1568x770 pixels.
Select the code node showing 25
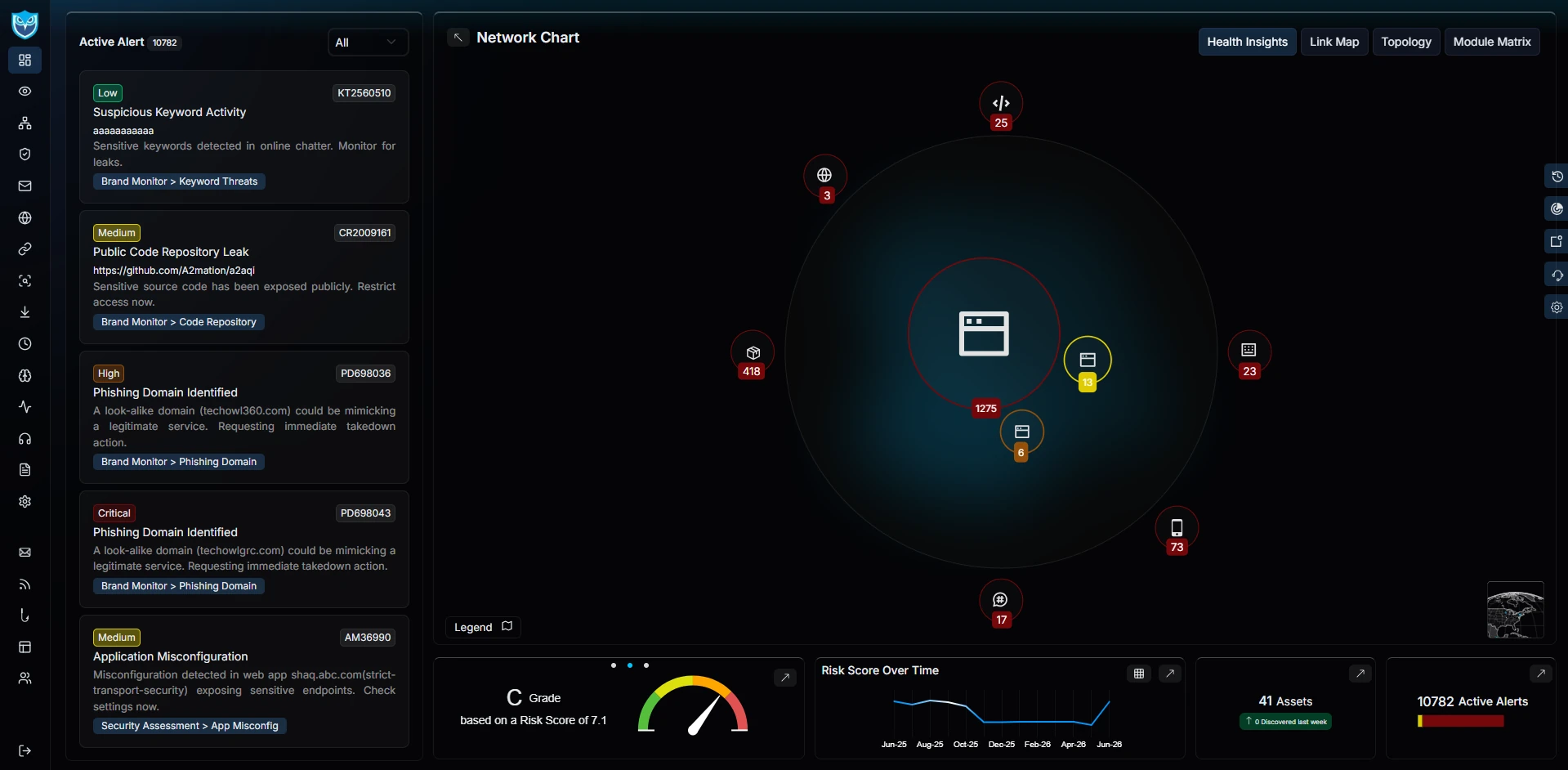pyautogui.click(x=1001, y=104)
